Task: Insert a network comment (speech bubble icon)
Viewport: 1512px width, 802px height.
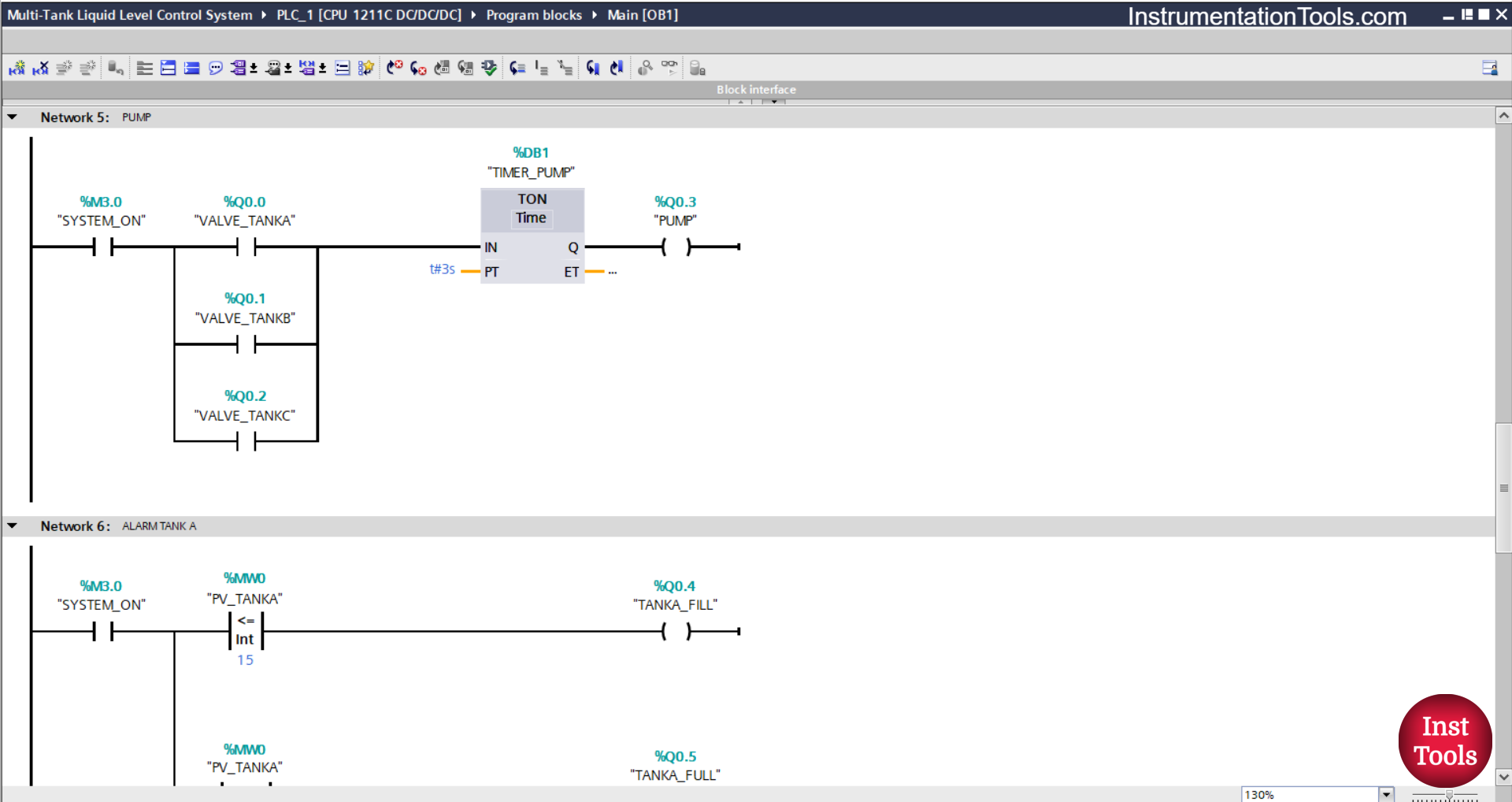Action: (x=215, y=68)
